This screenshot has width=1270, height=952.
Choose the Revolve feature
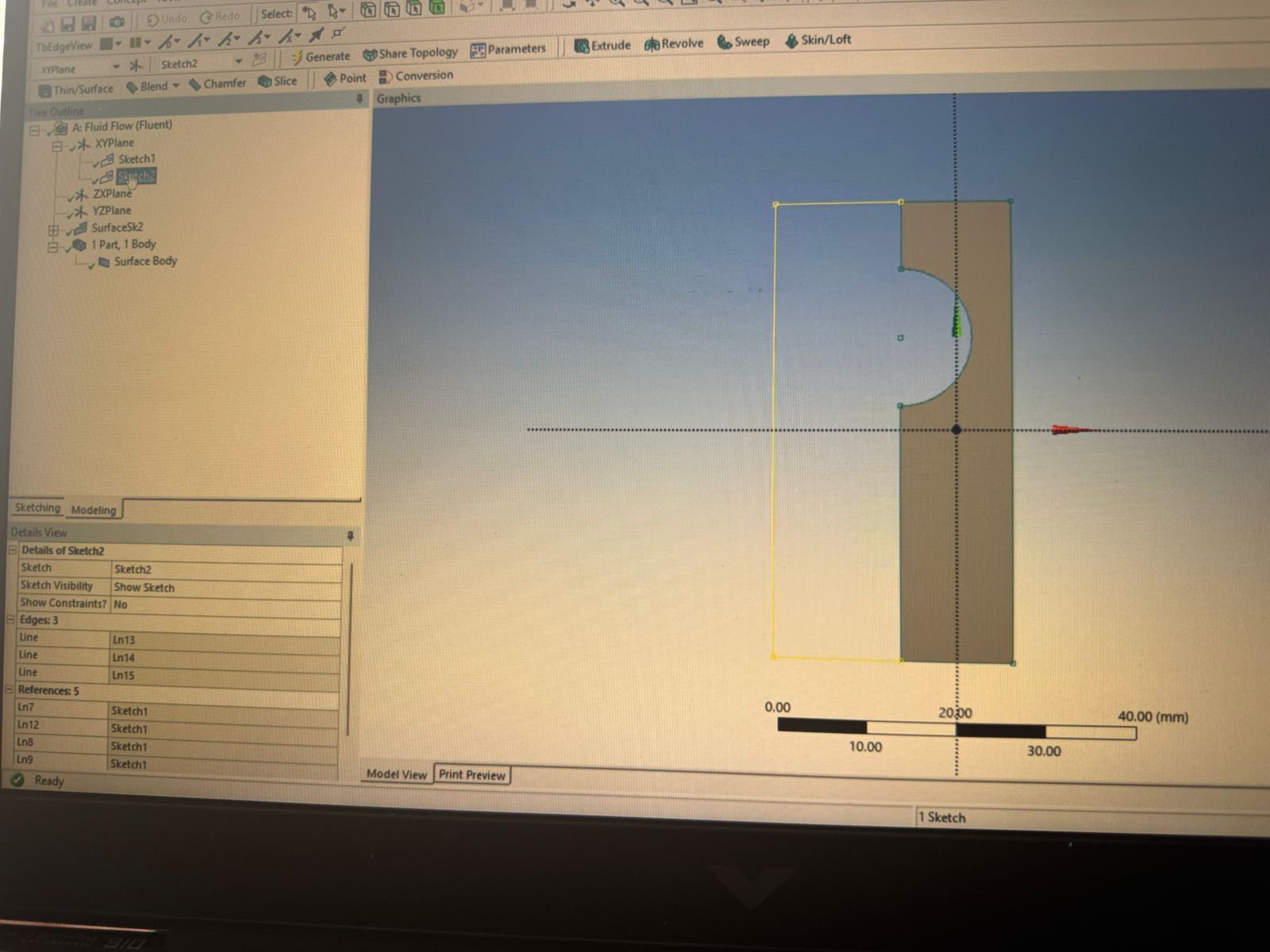(674, 44)
